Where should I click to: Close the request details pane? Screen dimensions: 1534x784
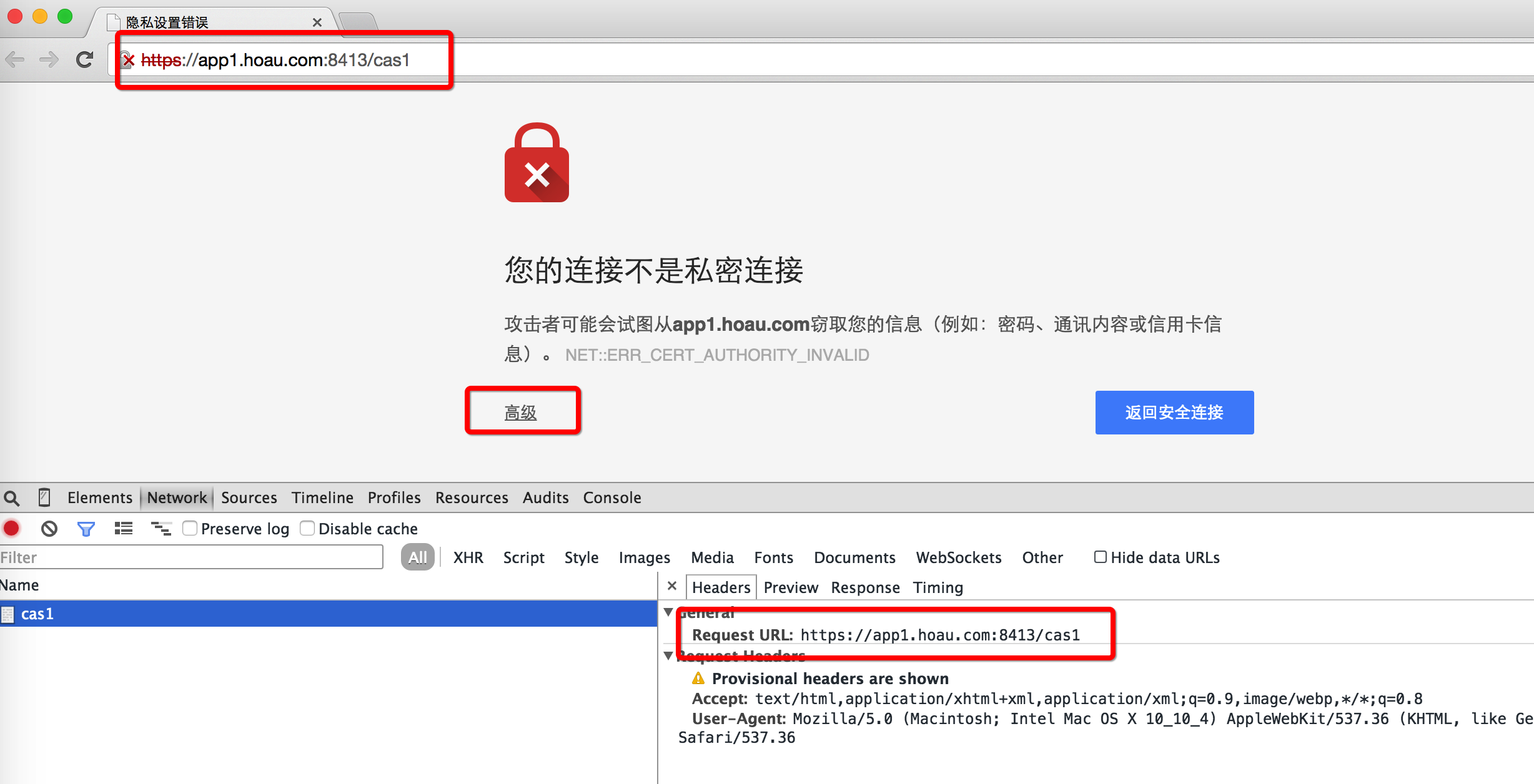pos(672,586)
